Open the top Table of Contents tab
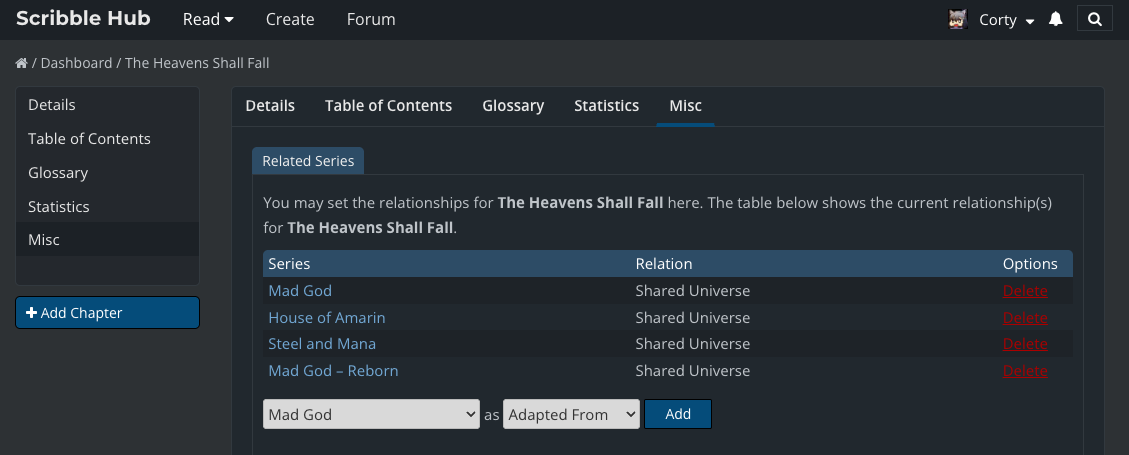This screenshot has height=455, width=1129. [x=388, y=105]
